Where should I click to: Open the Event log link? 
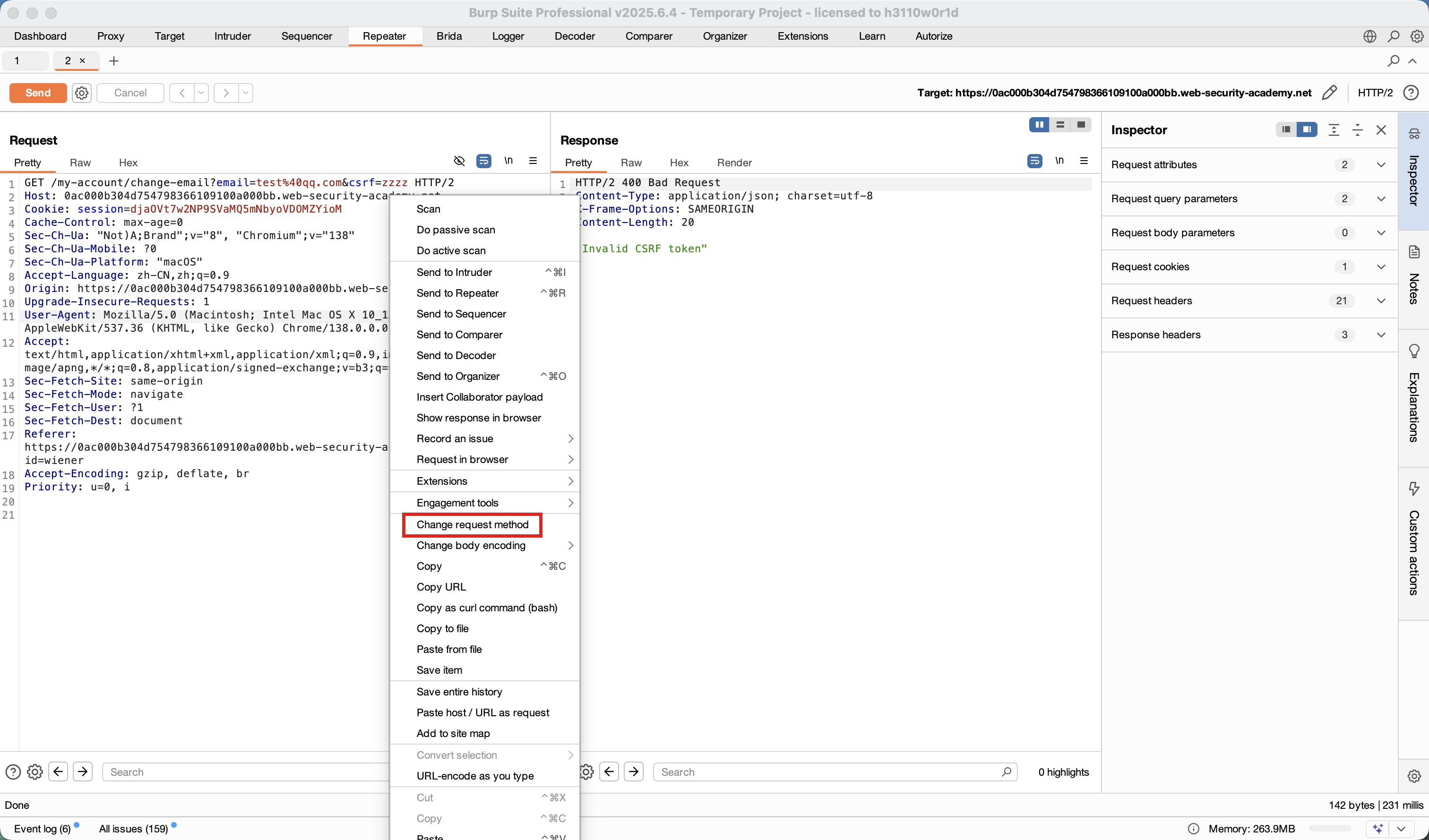pyautogui.click(x=42, y=828)
